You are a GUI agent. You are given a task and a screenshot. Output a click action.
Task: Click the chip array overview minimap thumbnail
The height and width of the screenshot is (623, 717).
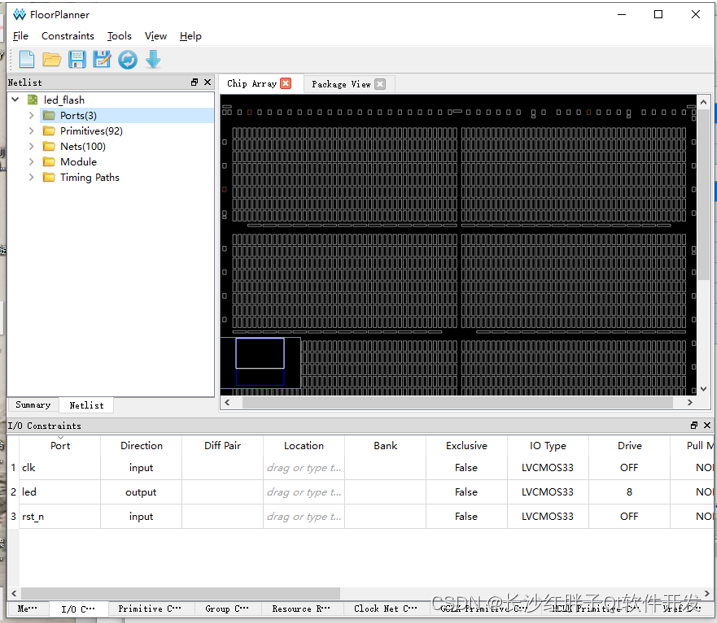[x=260, y=362]
